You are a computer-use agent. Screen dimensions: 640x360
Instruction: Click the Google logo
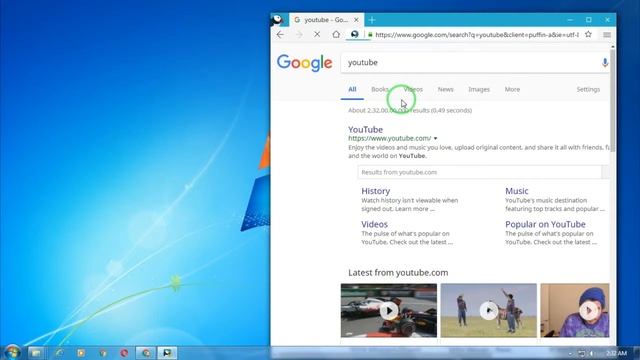[x=304, y=63]
